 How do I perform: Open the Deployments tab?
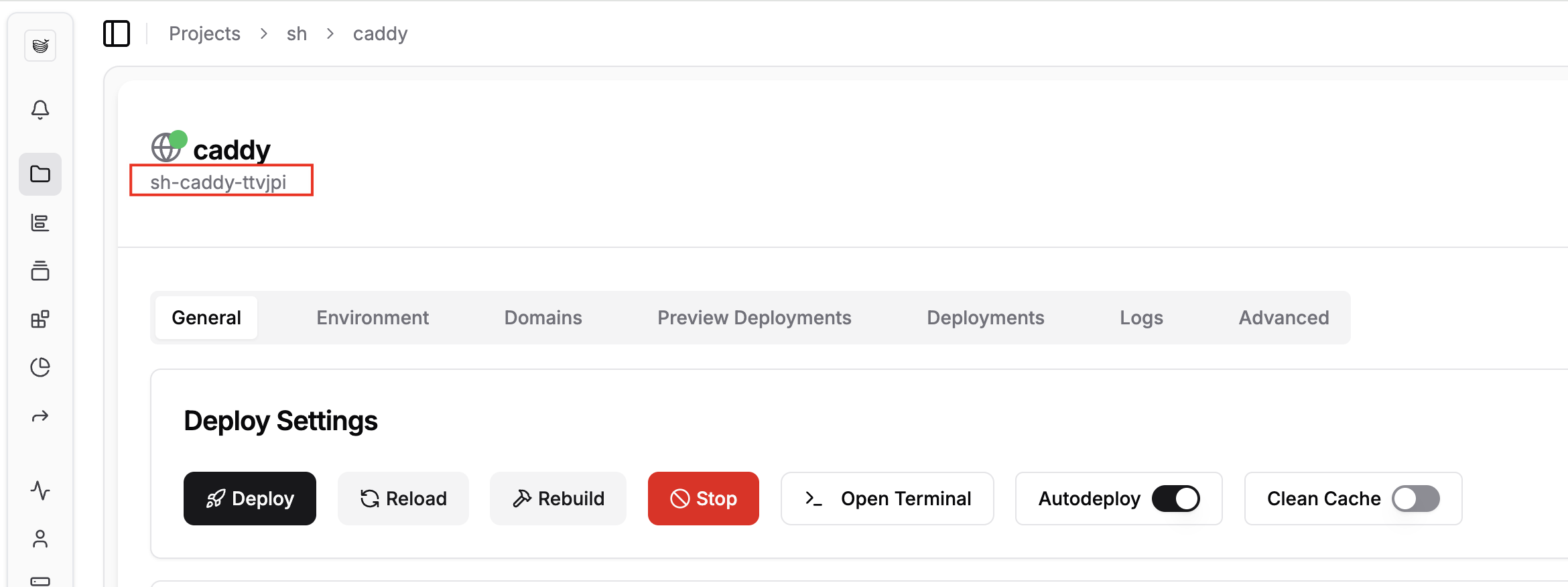986,318
